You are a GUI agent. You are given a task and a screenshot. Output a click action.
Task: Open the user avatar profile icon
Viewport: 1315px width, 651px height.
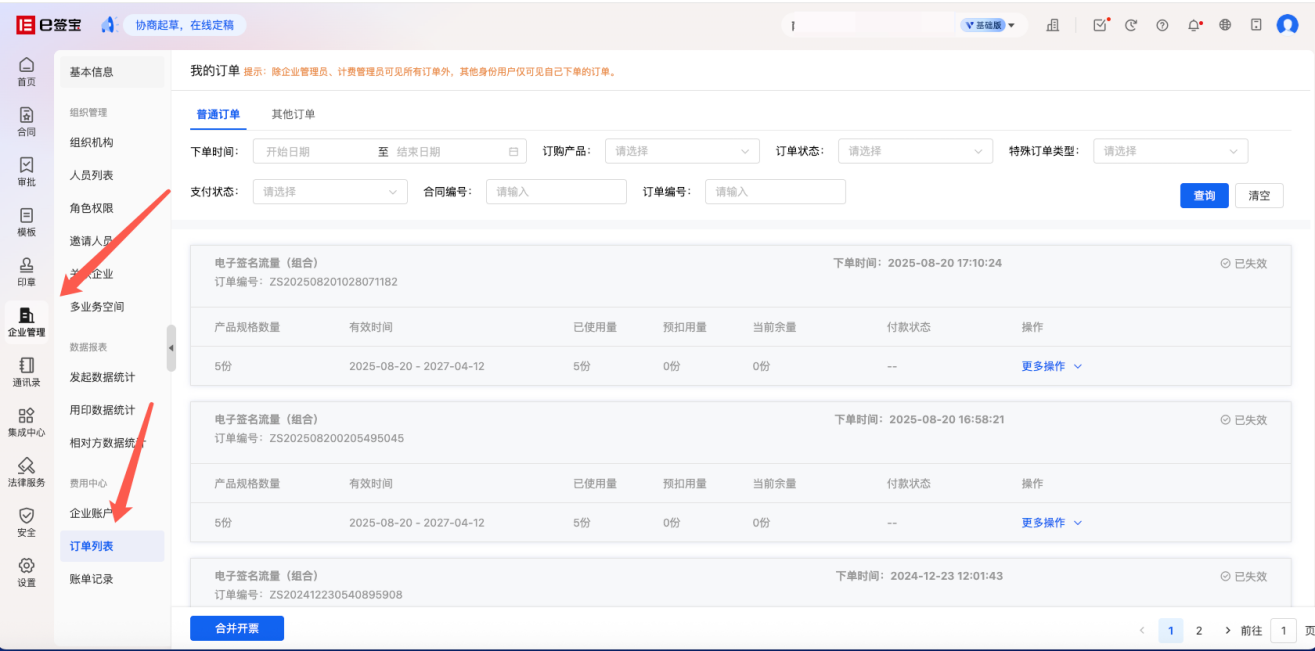1287,26
